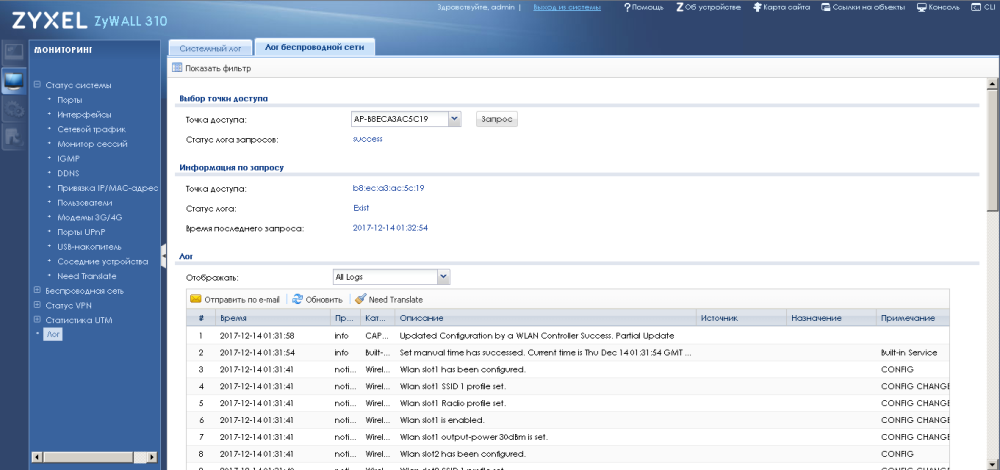Select log row 'Wlan slot2 has been configured.'
Image resolution: width=1000 pixels, height=470 pixels.
[568, 453]
